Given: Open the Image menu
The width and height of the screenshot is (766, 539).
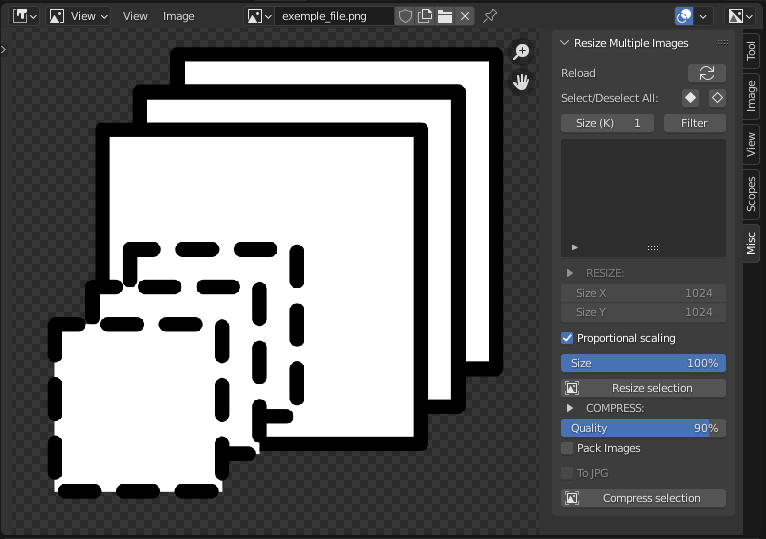Looking at the screenshot, I should coord(178,16).
